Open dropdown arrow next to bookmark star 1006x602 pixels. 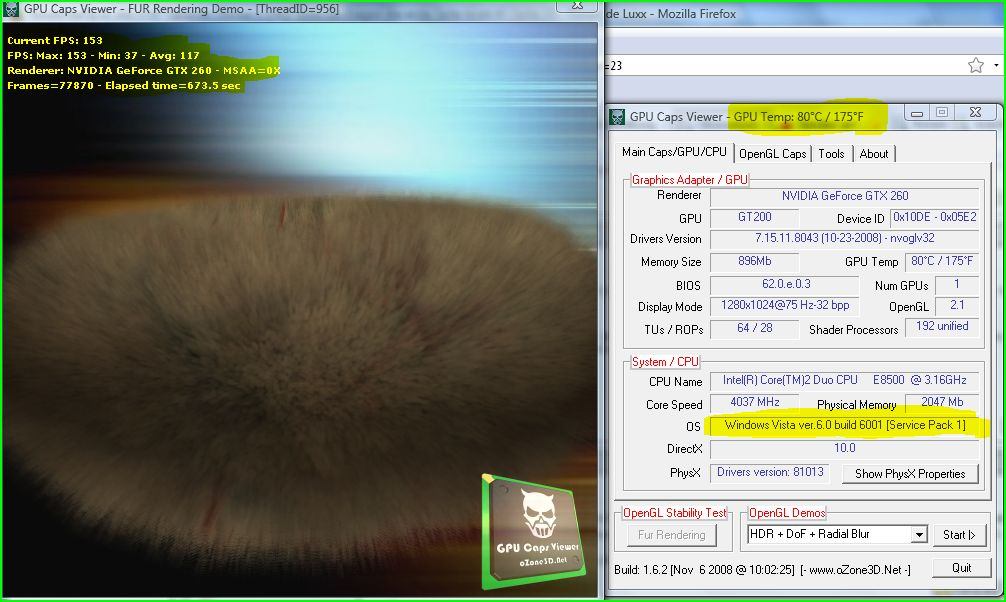[996, 65]
